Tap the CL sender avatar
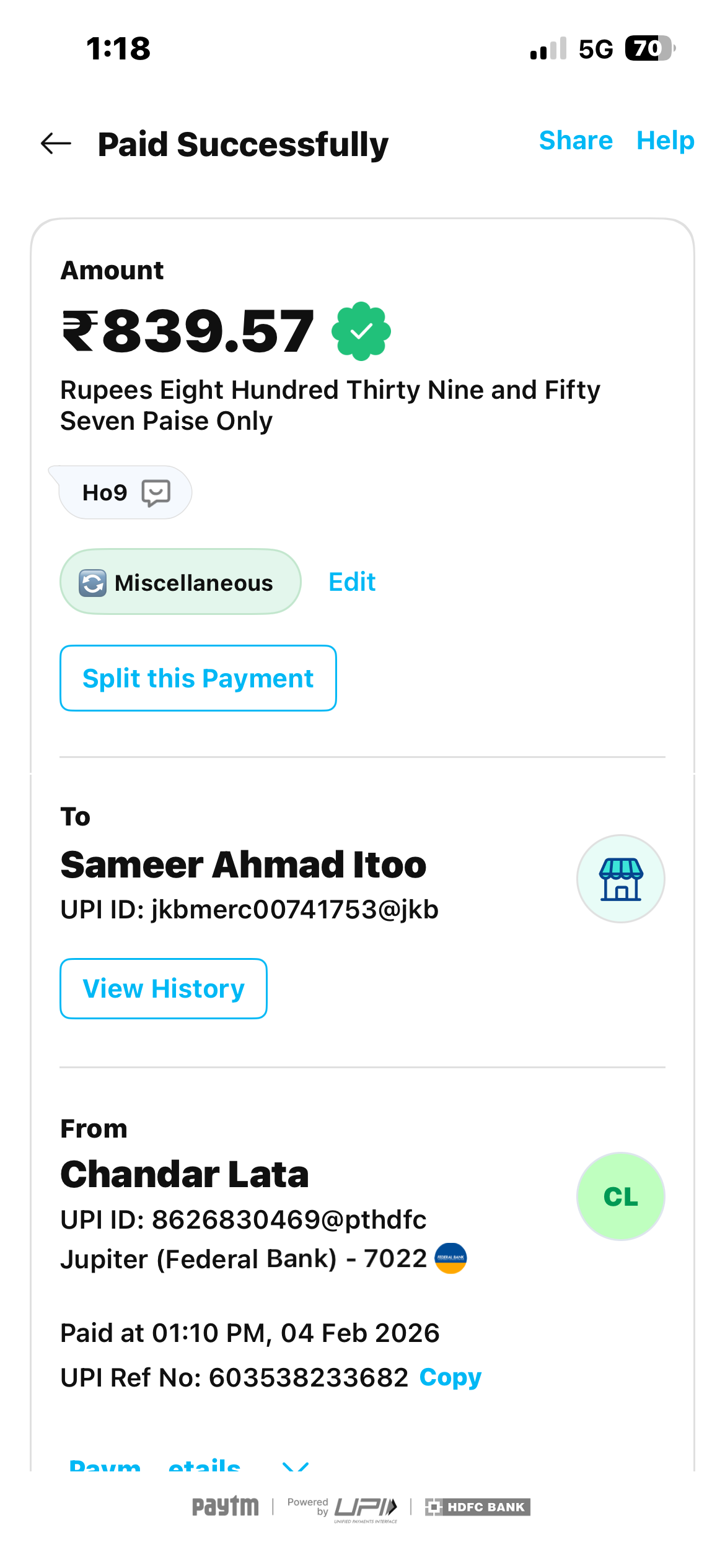The width and height of the screenshot is (725, 1568). pyautogui.click(x=620, y=1196)
